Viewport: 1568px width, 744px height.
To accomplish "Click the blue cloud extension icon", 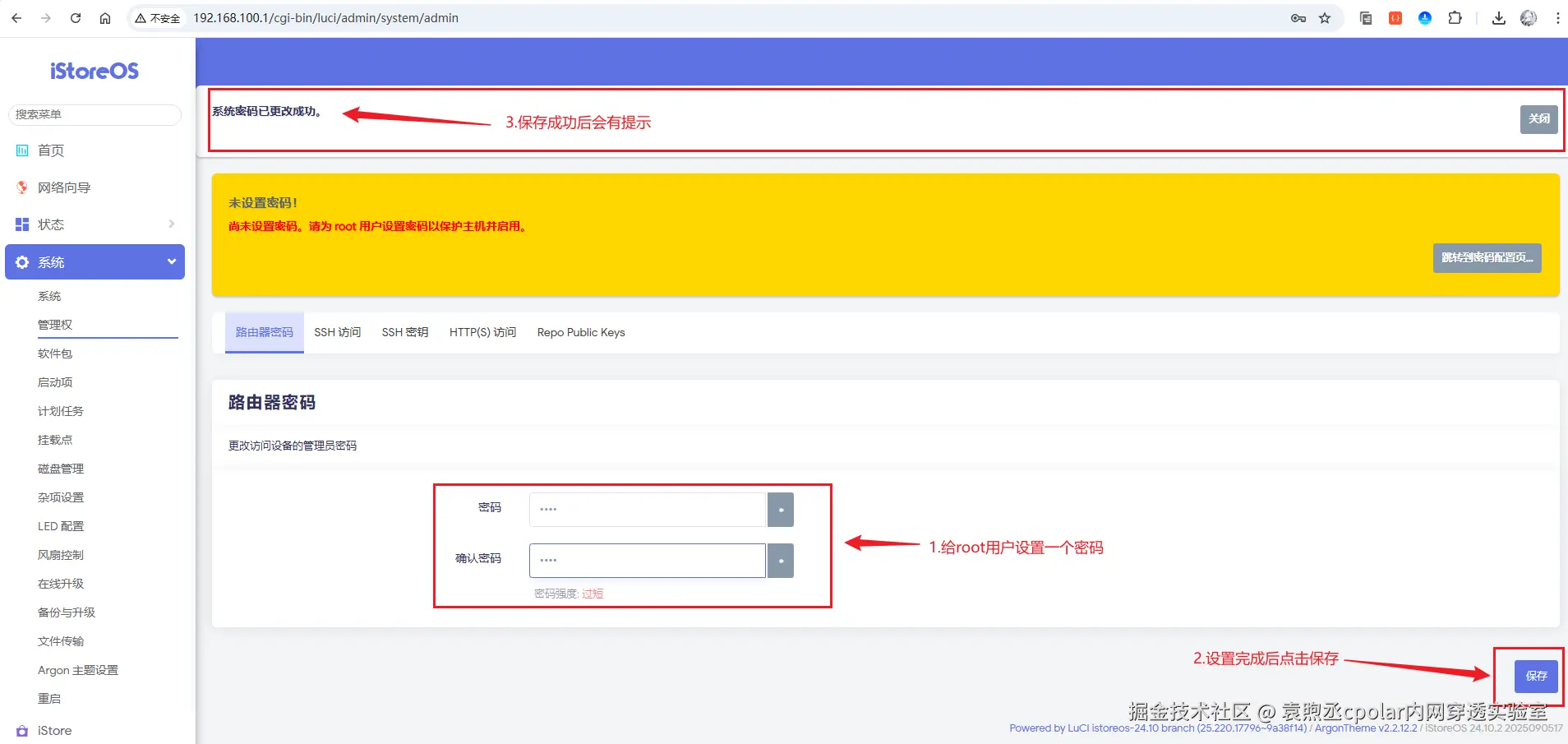I will [x=1425, y=18].
